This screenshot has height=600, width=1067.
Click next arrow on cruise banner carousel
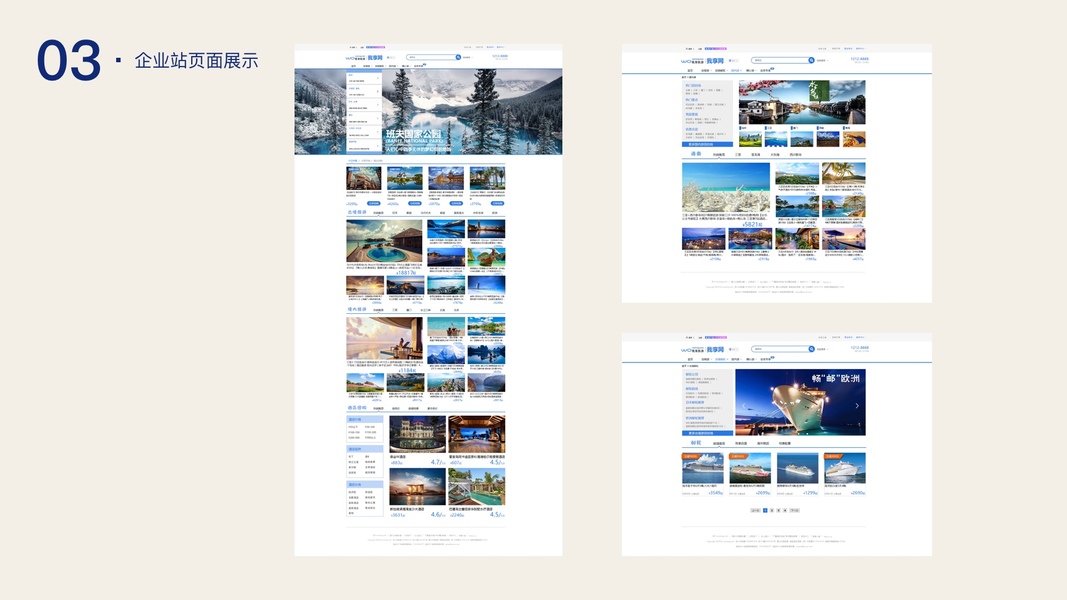857,405
